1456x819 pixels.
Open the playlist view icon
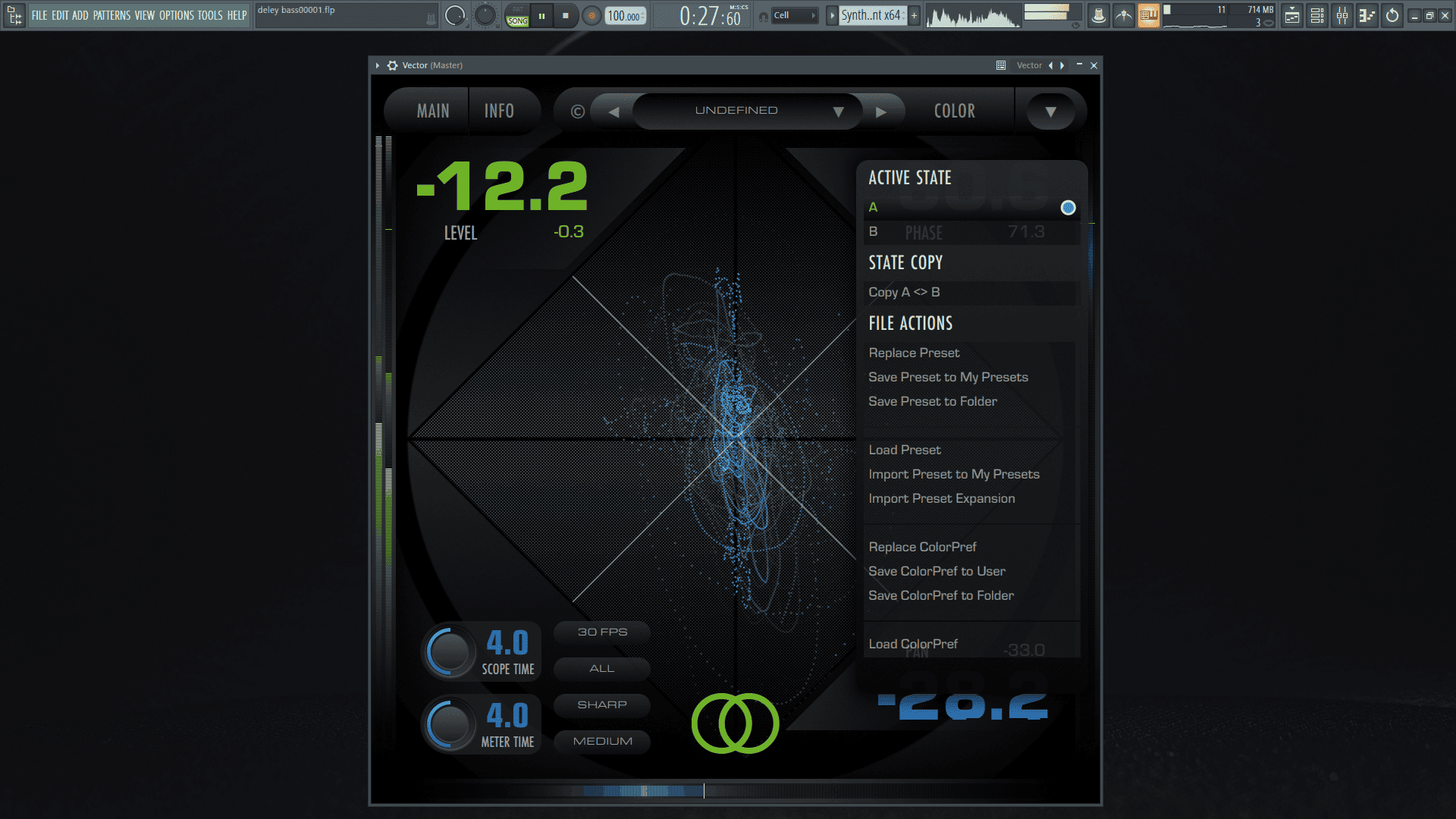1292,15
